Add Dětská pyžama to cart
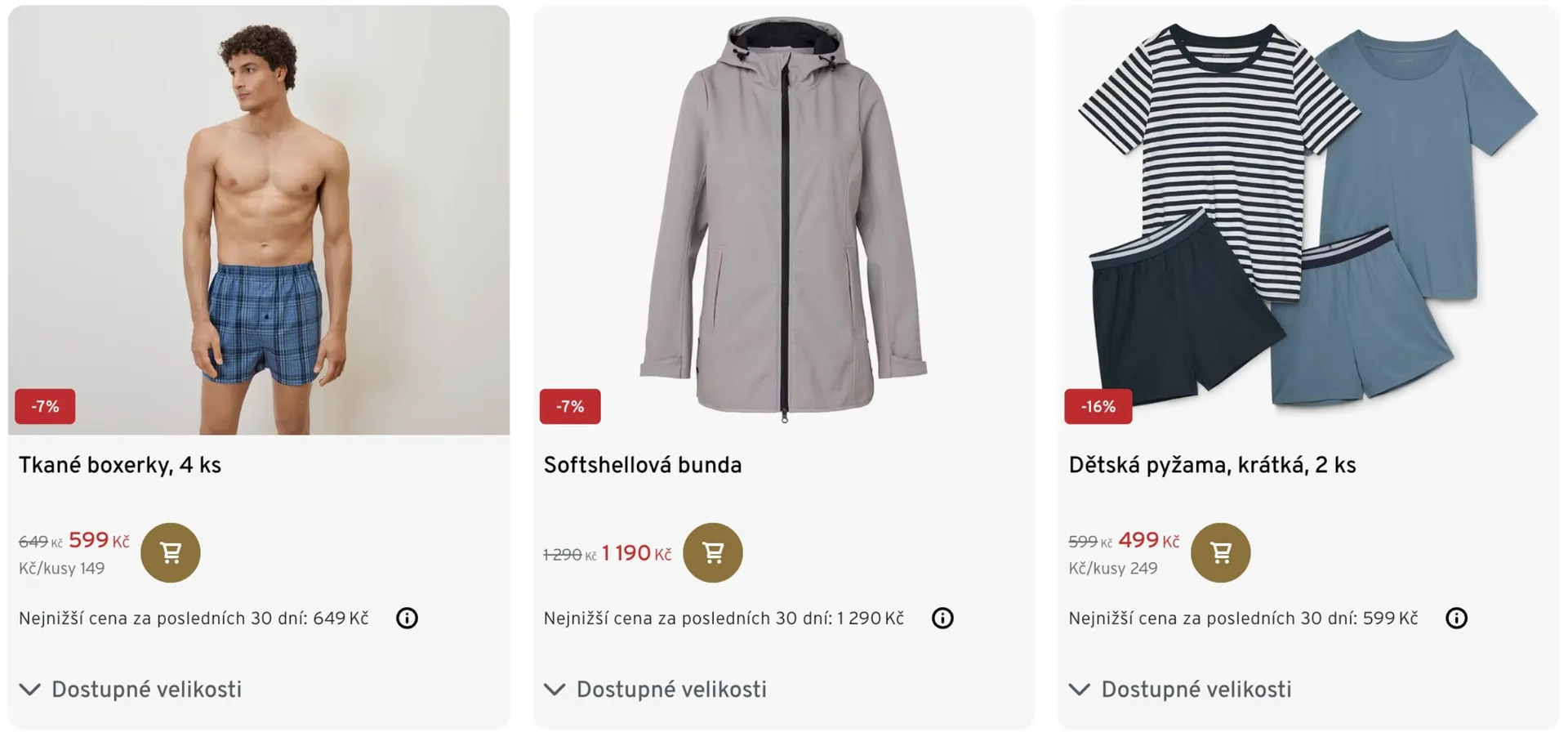Screen dimensions: 1568x737 [1220, 552]
